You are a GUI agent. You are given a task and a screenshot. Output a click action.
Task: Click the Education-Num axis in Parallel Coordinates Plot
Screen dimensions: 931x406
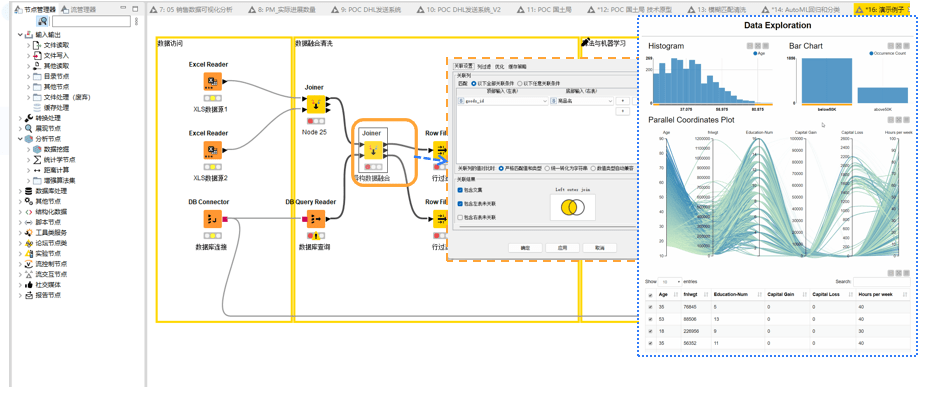(757, 196)
